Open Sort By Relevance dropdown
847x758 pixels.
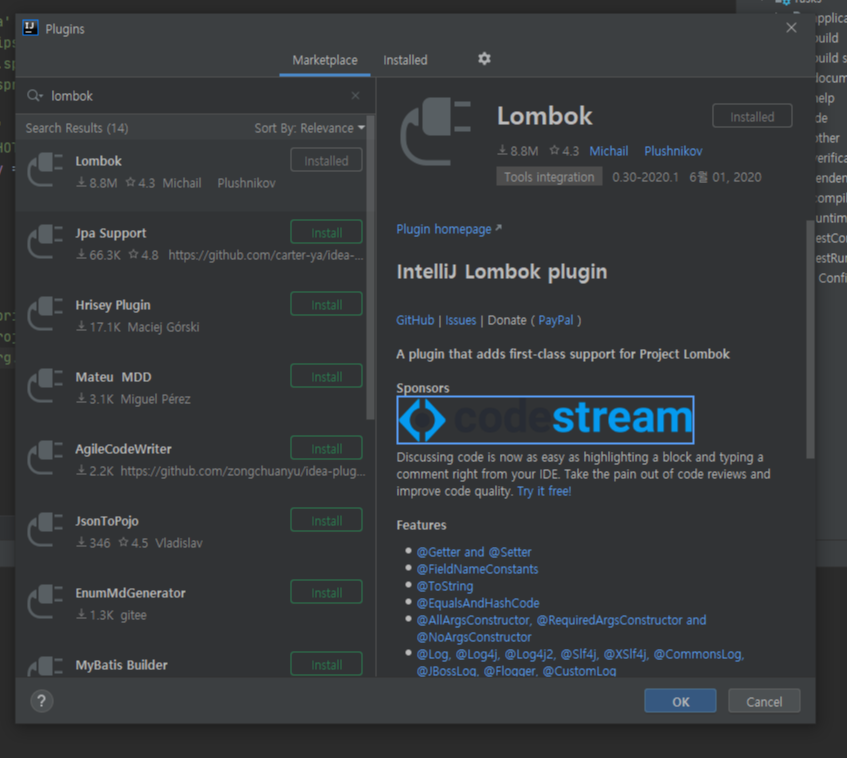click(x=310, y=128)
